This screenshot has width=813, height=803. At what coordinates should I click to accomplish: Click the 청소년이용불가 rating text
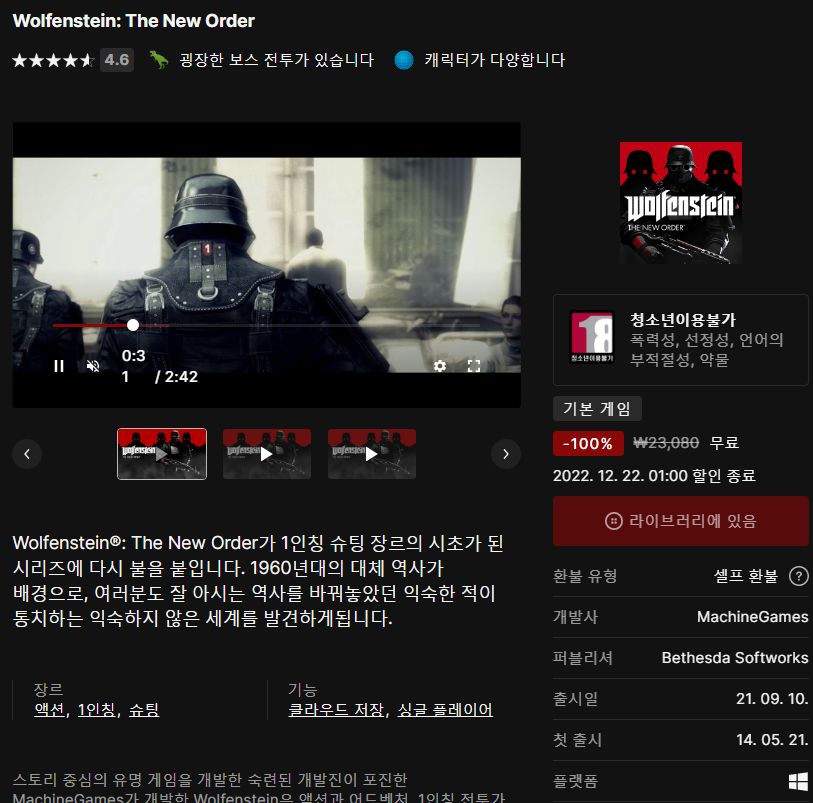coord(683,320)
